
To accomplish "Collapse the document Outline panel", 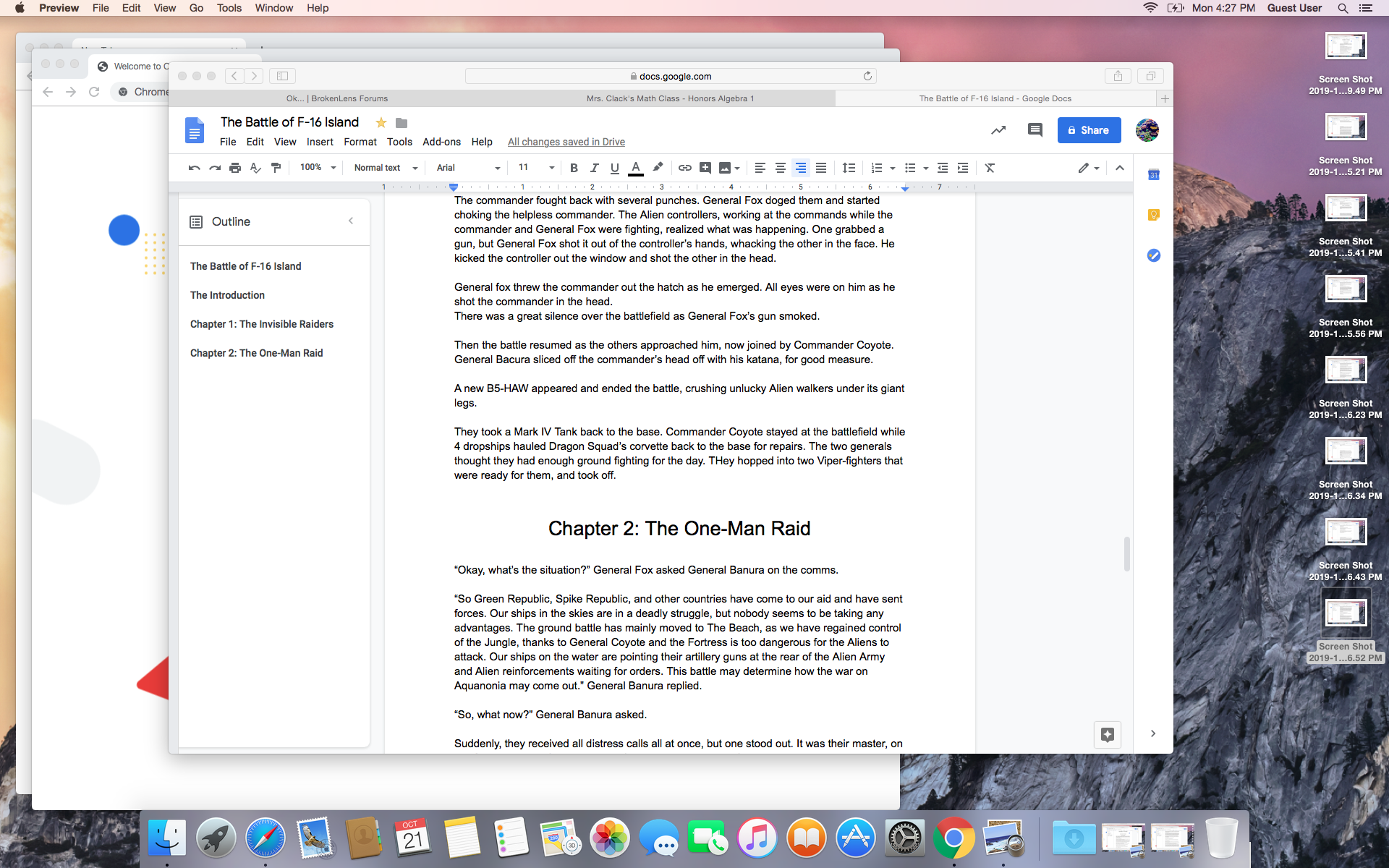I will pos(351,221).
